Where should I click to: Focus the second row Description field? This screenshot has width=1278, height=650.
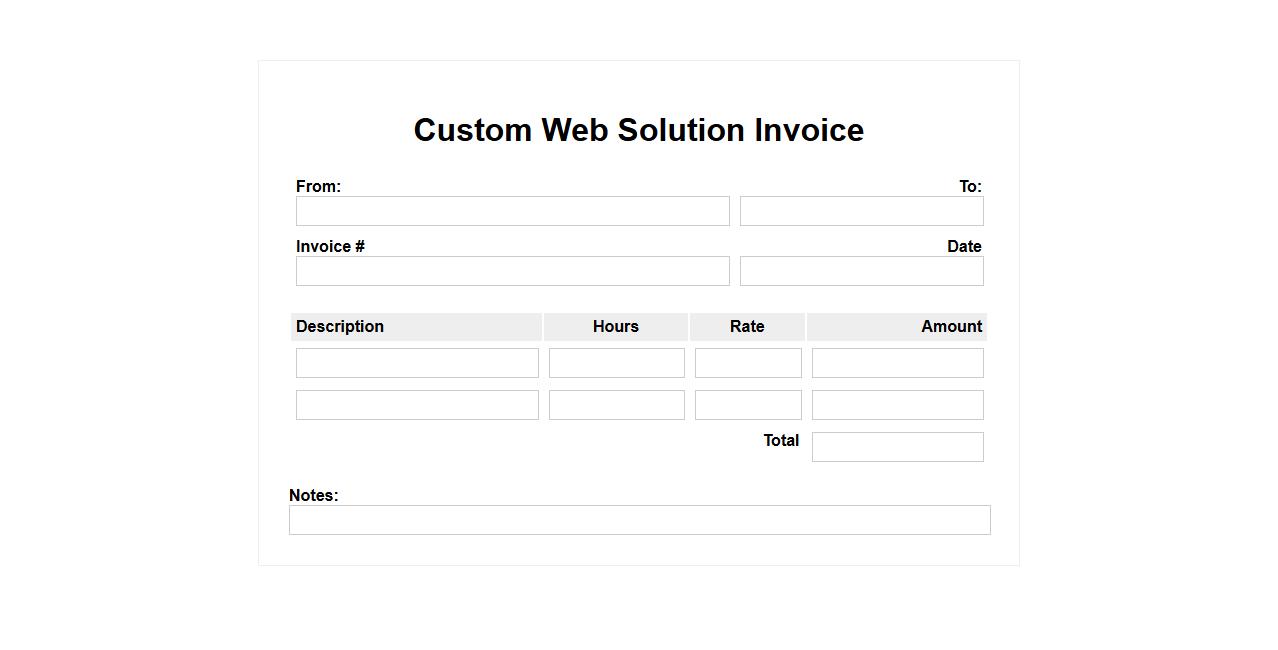pyautogui.click(x=417, y=405)
